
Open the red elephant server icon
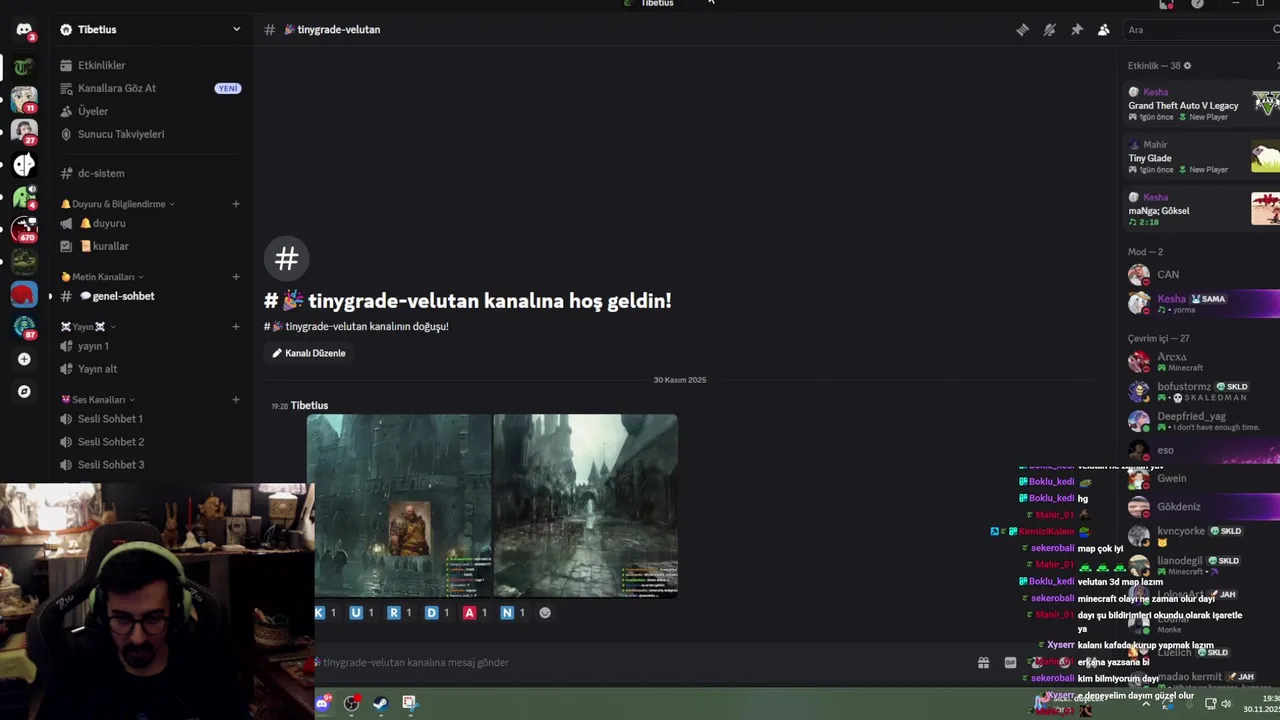pyautogui.click(x=24, y=294)
